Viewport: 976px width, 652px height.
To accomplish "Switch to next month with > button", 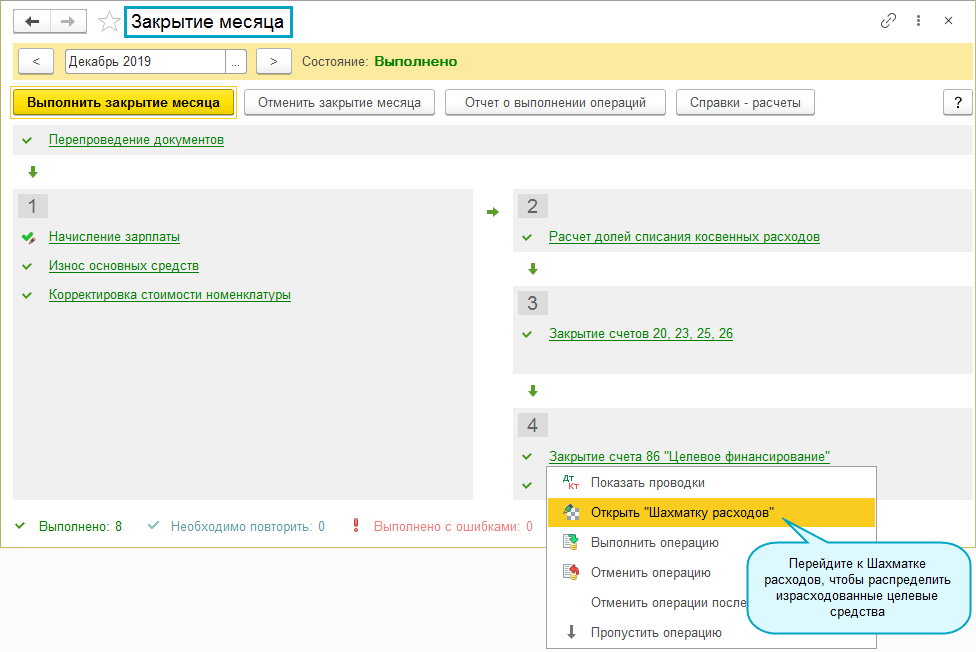I will pos(274,62).
